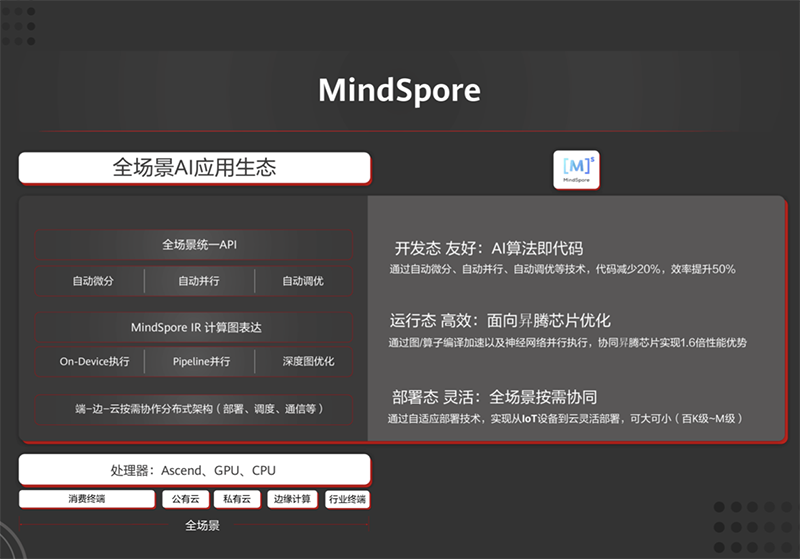800x559 pixels.
Task: Click the MindSpore IR 计算图表达 box
Action: coord(194,327)
